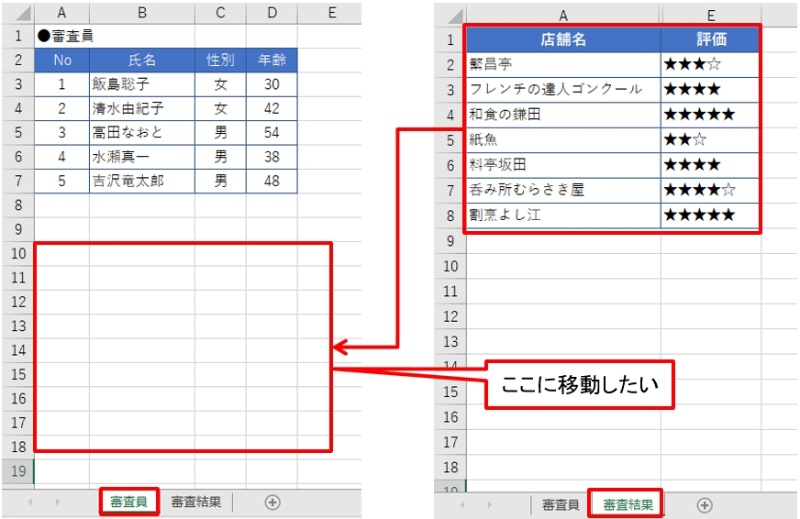Click right sheet-scroll arrow in left workbook
Screen dimensions: 800x519
pyautogui.click(x=57, y=502)
